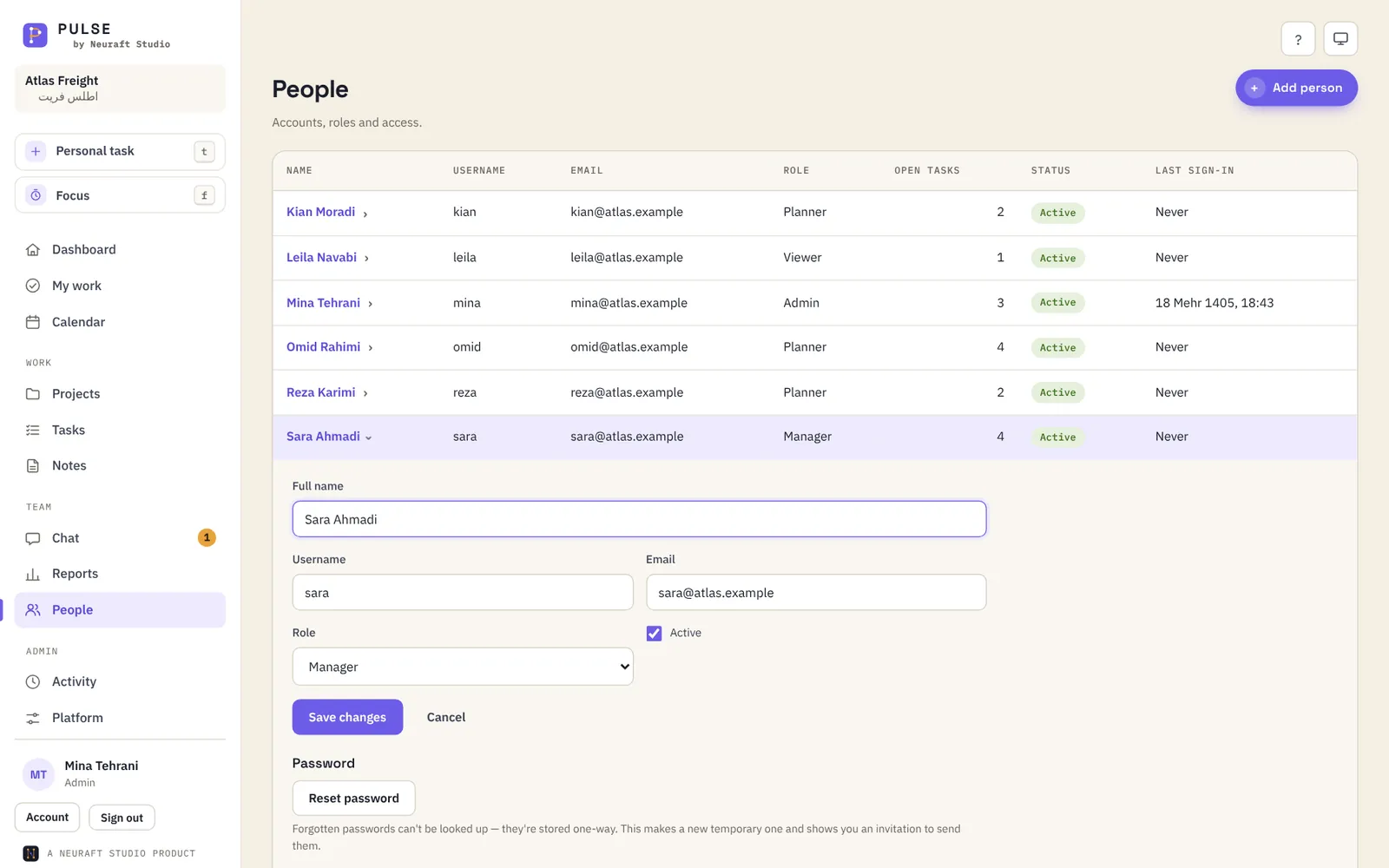1389x868 pixels.
Task: Expand the Kian Moradi row chevron
Action: 365,214
